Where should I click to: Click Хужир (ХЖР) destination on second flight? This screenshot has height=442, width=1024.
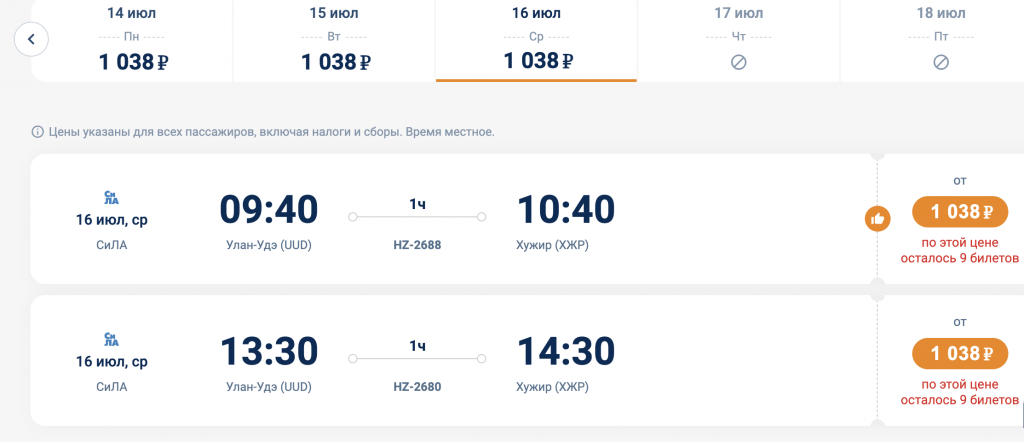pyautogui.click(x=553, y=387)
